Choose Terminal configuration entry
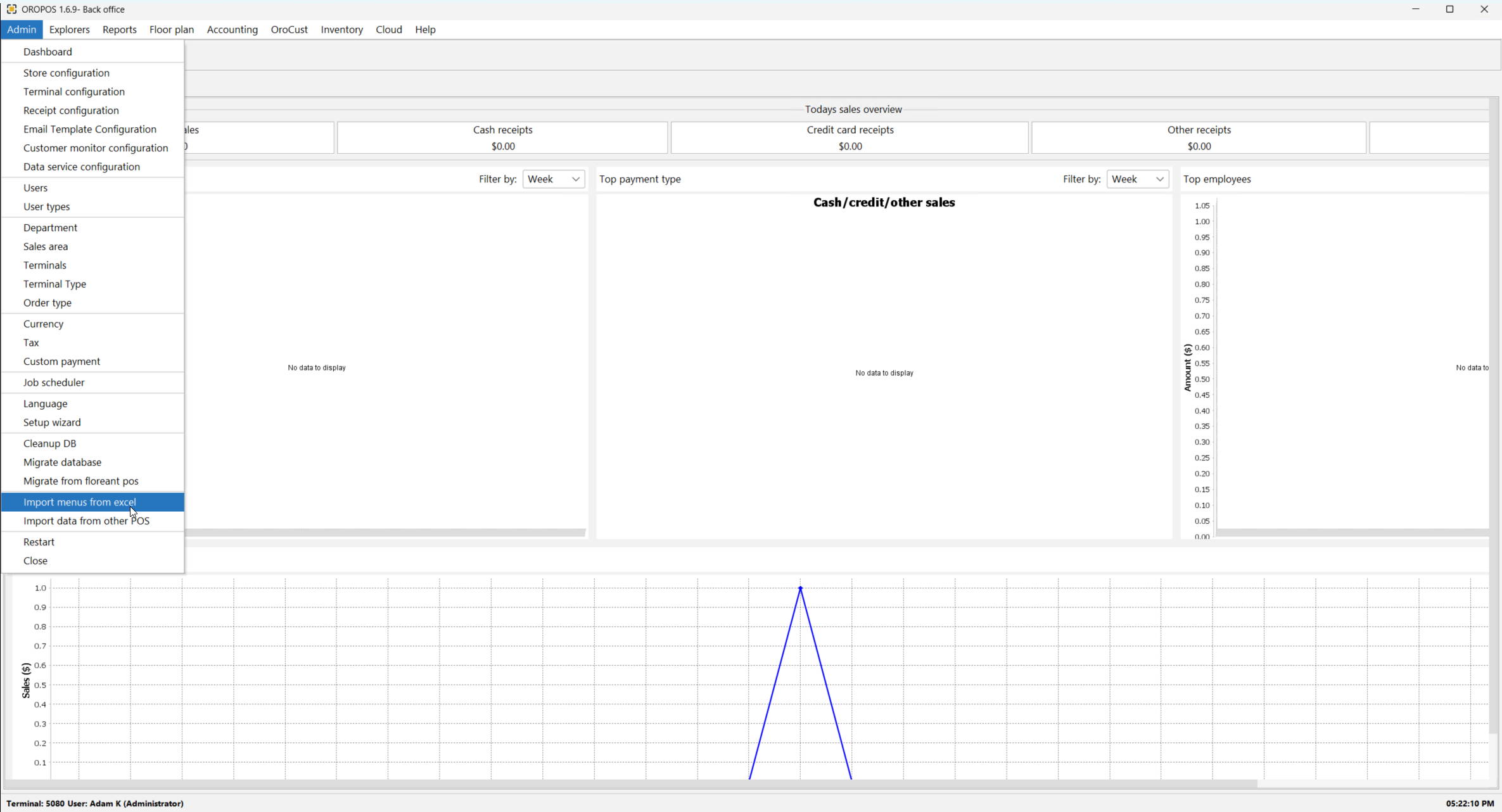The height and width of the screenshot is (812, 1502). coord(92,92)
